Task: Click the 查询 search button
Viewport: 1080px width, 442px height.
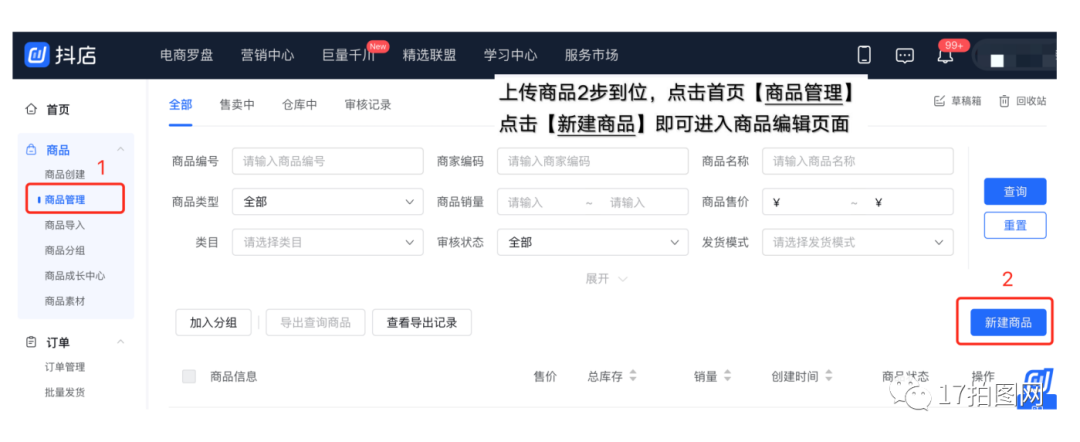Action: coord(1015,191)
